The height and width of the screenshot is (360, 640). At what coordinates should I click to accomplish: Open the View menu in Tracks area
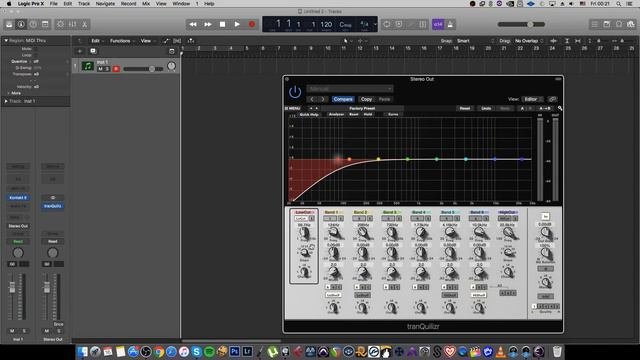click(146, 41)
